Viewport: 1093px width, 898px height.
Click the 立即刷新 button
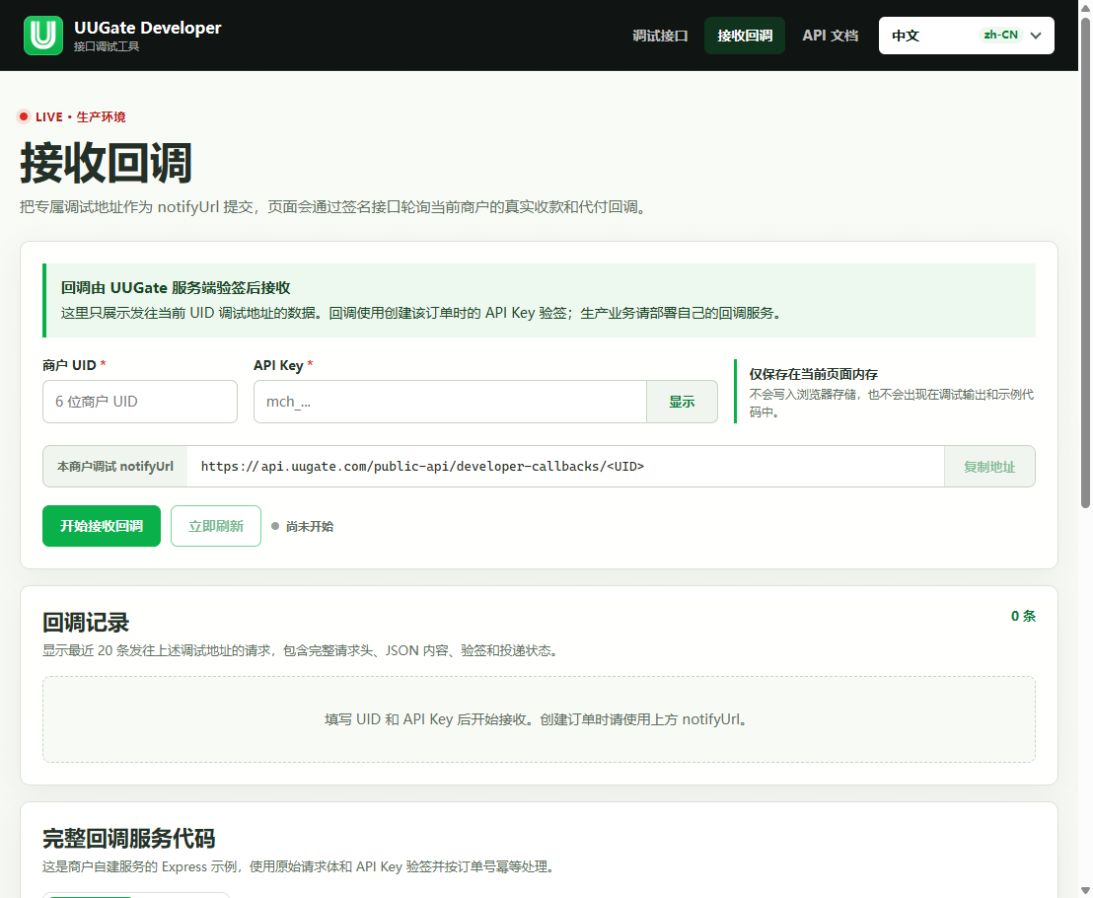(216, 526)
